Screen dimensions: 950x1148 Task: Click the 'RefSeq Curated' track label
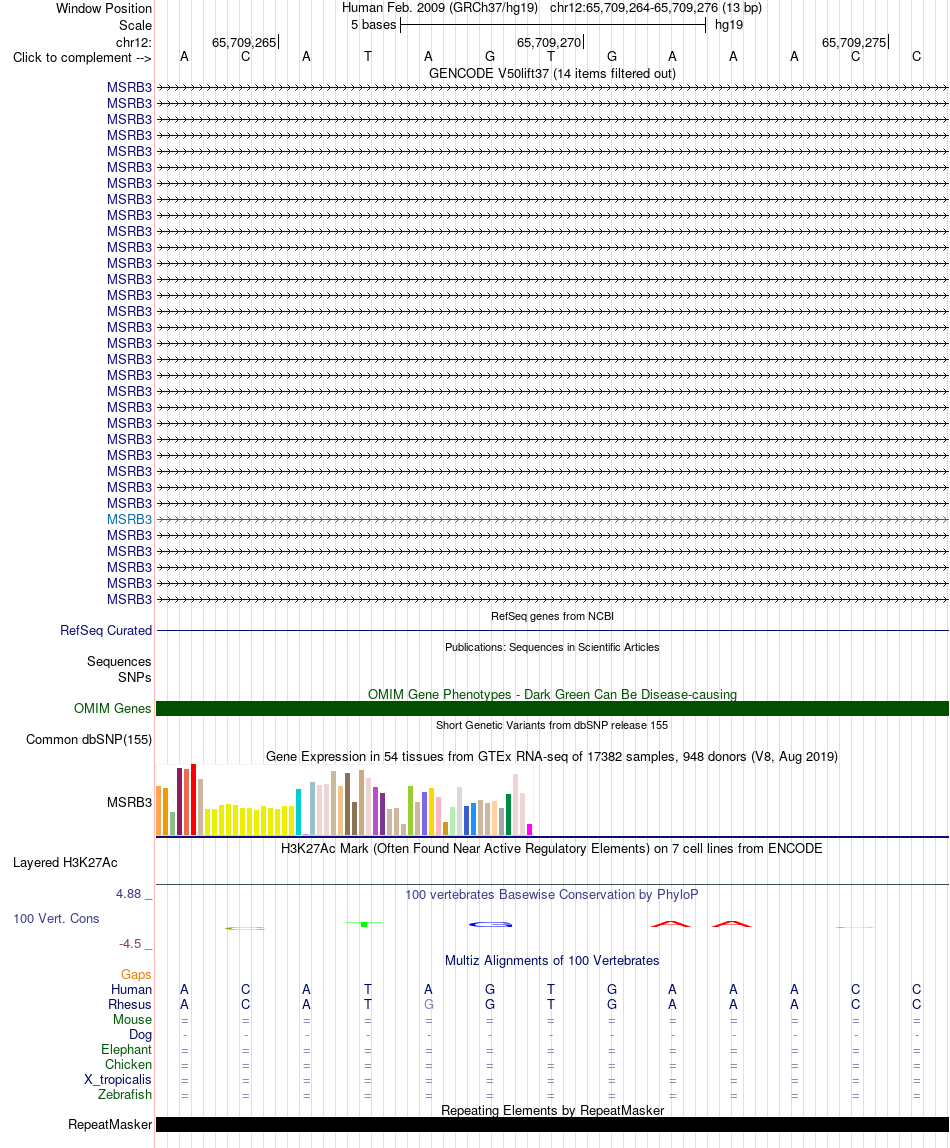tap(106, 630)
